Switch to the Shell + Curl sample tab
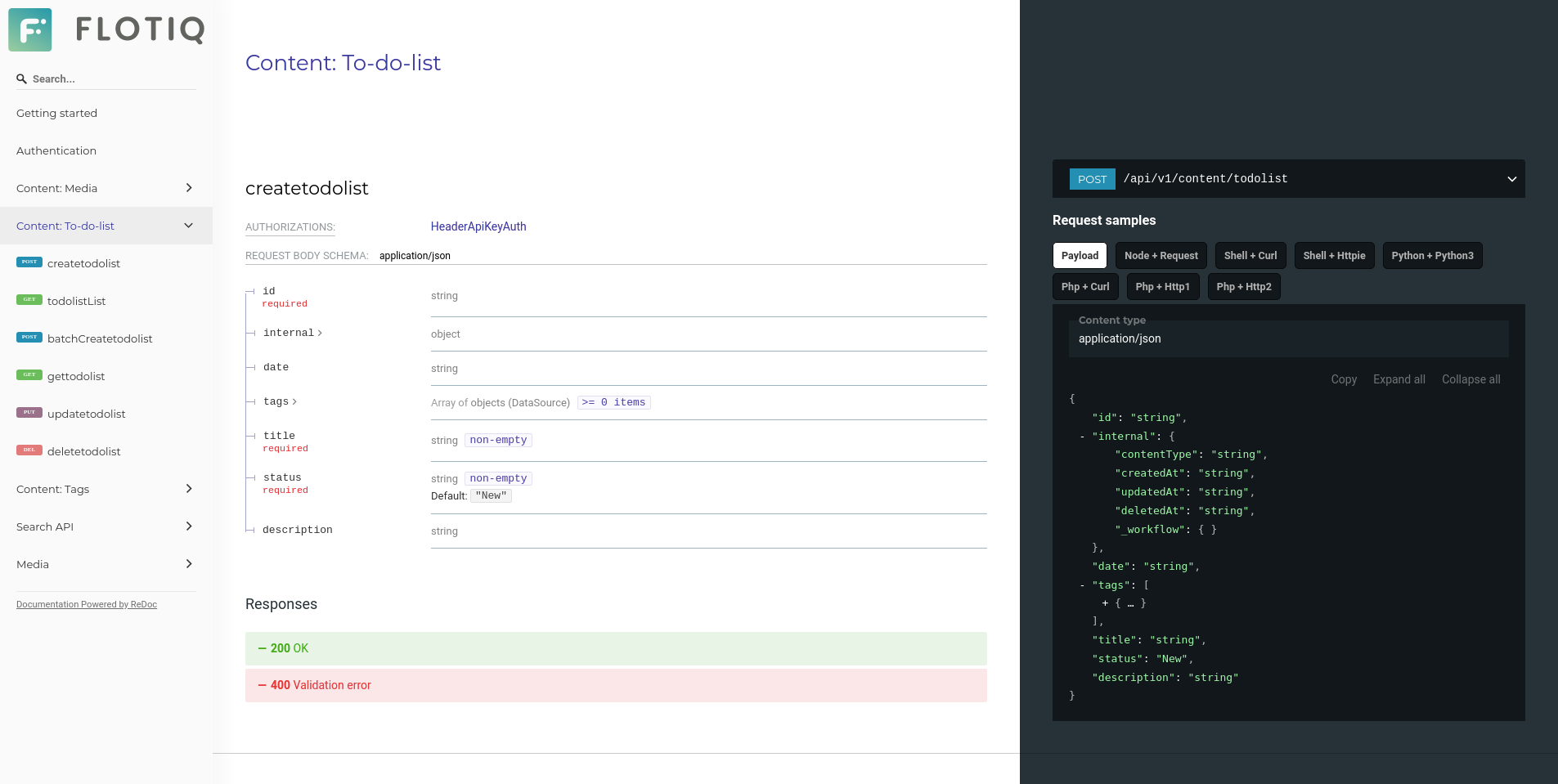Screen dimensions: 1558x784 click(1250, 255)
